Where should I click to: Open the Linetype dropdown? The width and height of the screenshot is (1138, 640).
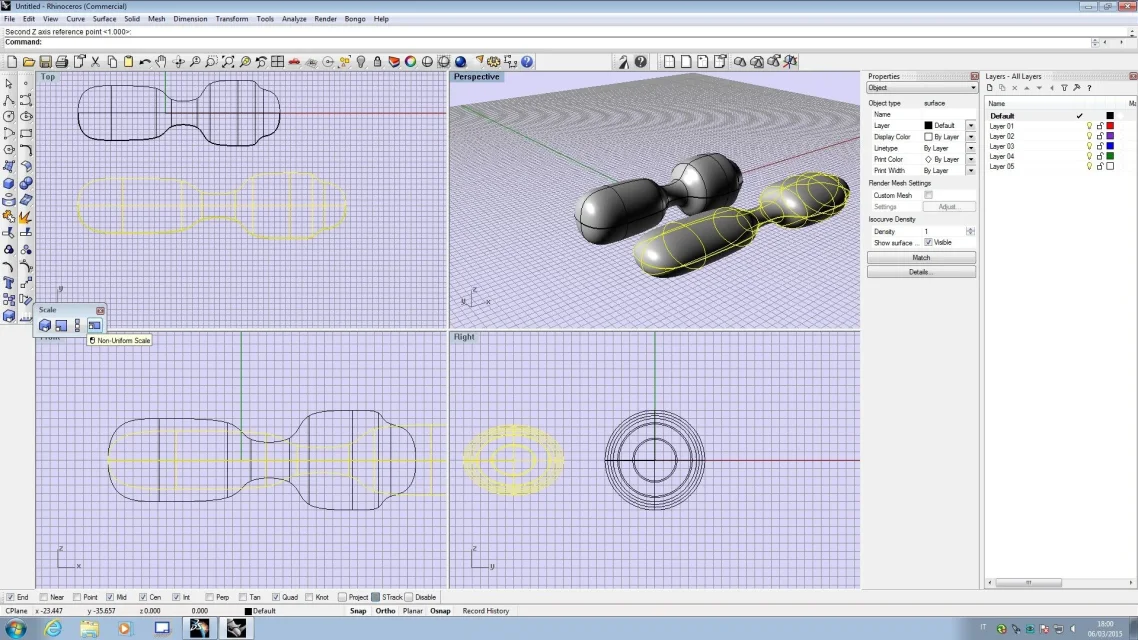[970, 148]
